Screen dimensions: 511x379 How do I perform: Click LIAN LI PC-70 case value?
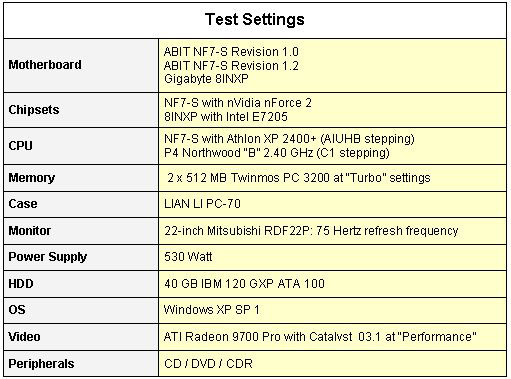click(202, 204)
